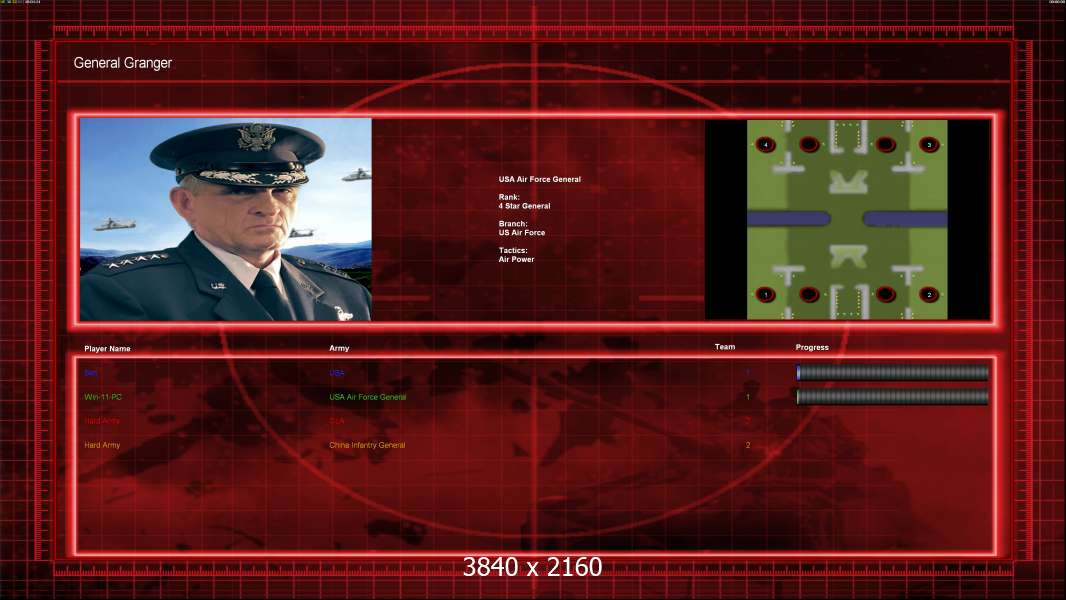Select the yellow Hard Army player name
This screenshot has width=1066, height=600.
tap(102, 445)
